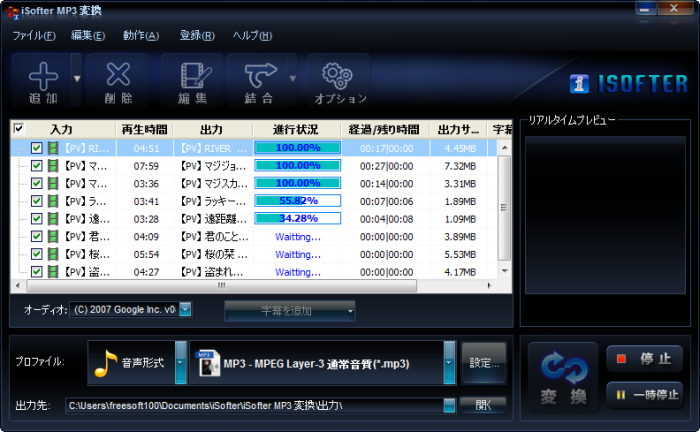Screen dimensions: 700x432
Task: Click film icon of the 04:27 row
Action: point(53,271)
